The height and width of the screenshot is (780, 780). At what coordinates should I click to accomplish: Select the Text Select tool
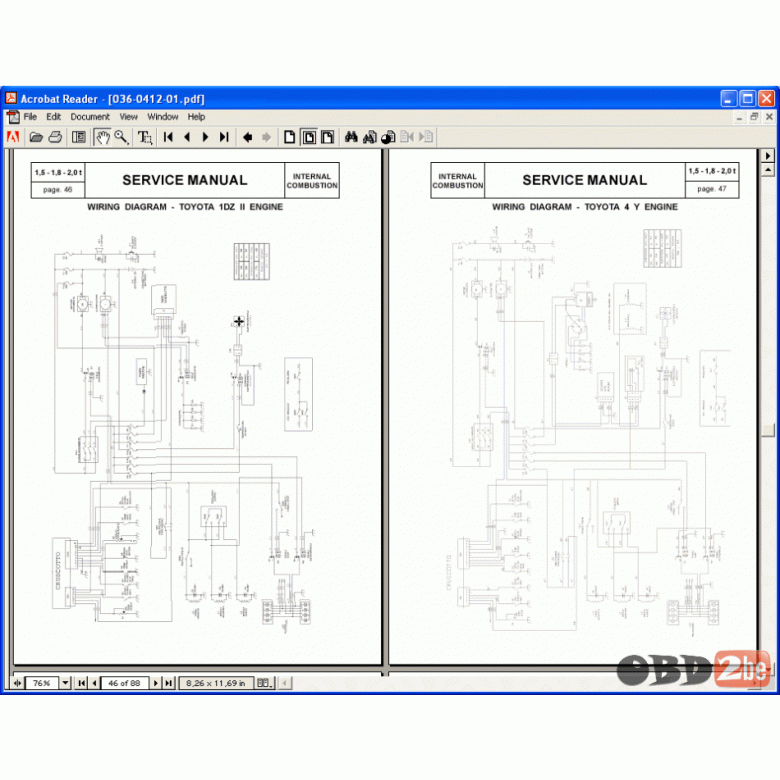145,137
